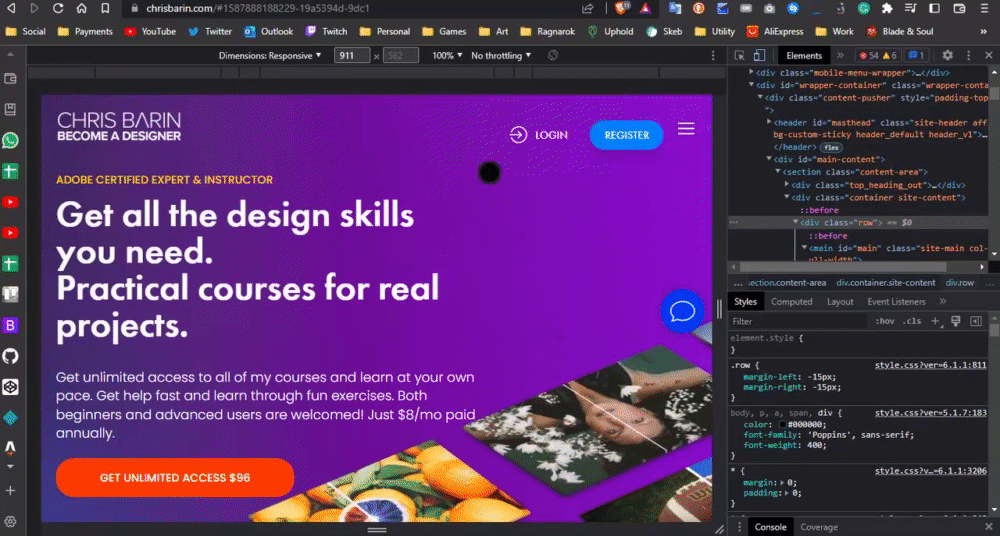Open WhatsApp from the browser sidebar
The height and width of the screenshot is (536, 1000).
(x=10, y=140)
